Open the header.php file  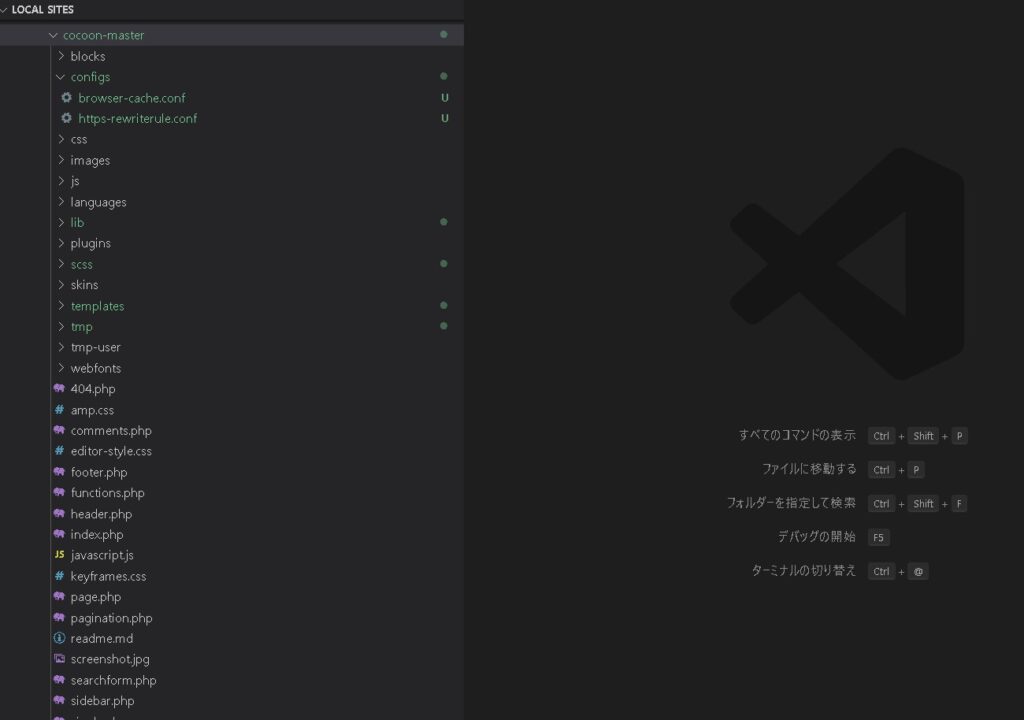[101, 514]
